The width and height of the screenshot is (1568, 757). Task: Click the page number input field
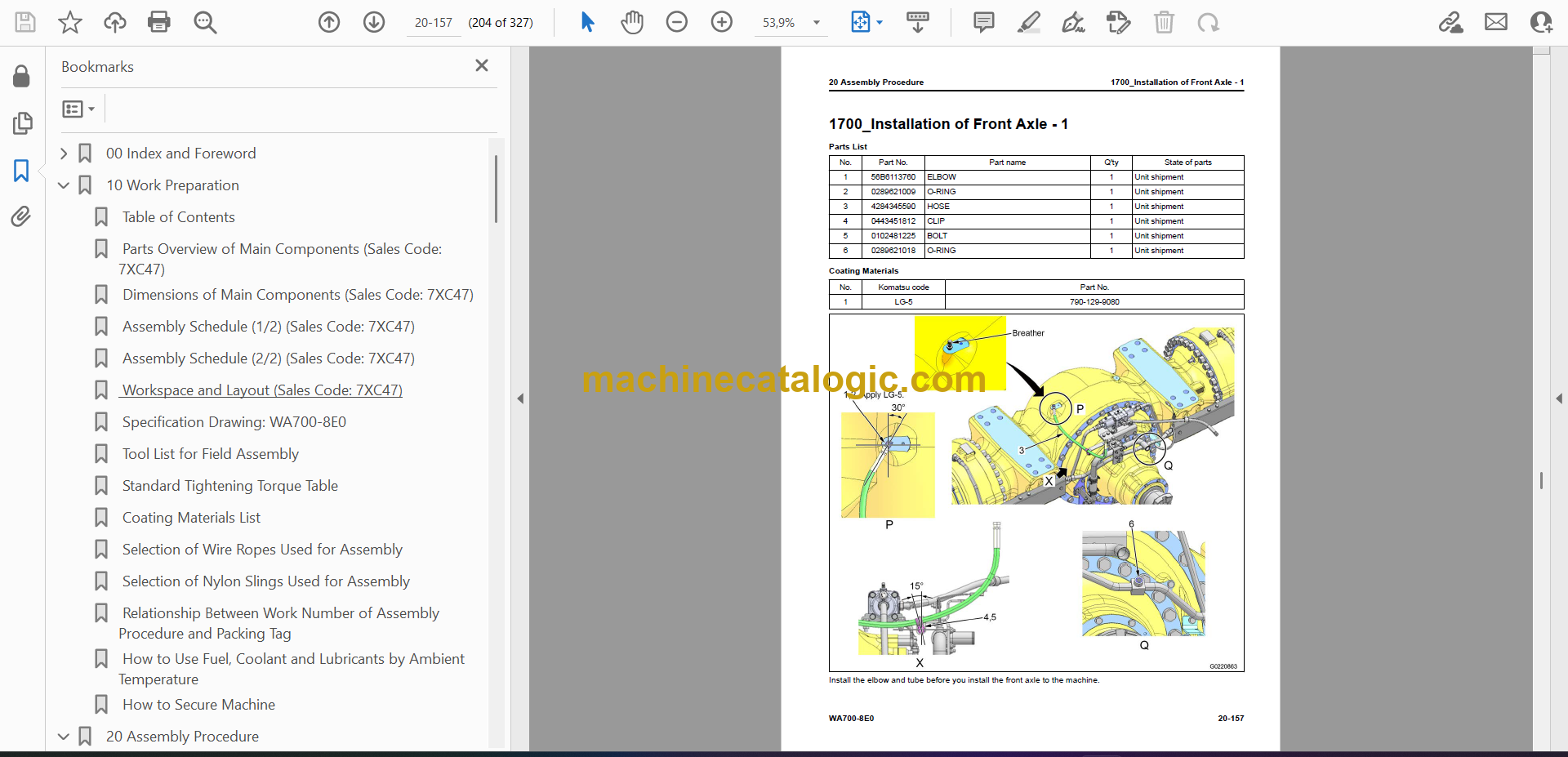(434, 23)
